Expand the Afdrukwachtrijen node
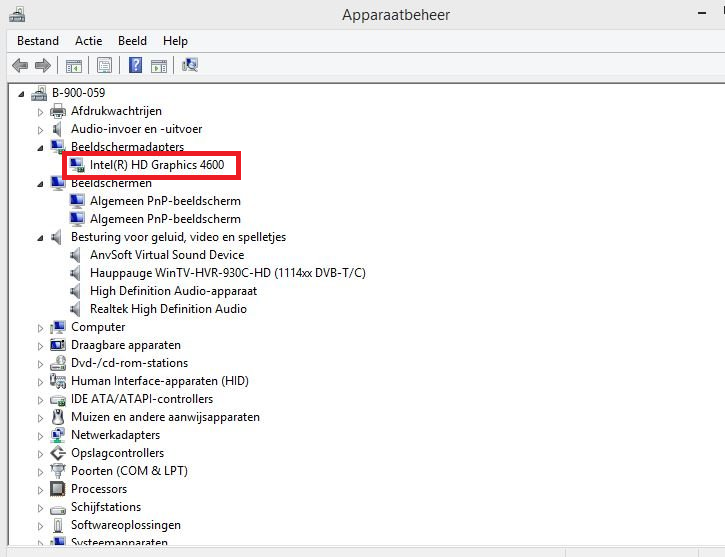The image size is (725, 557). tap(40, 112)
